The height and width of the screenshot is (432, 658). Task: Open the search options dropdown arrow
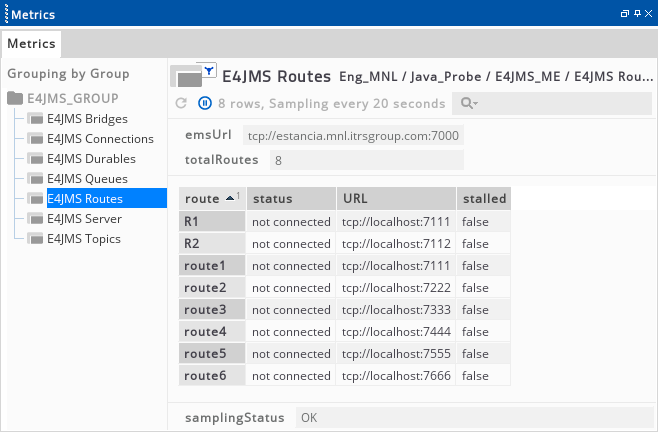[x=476, y=104]
